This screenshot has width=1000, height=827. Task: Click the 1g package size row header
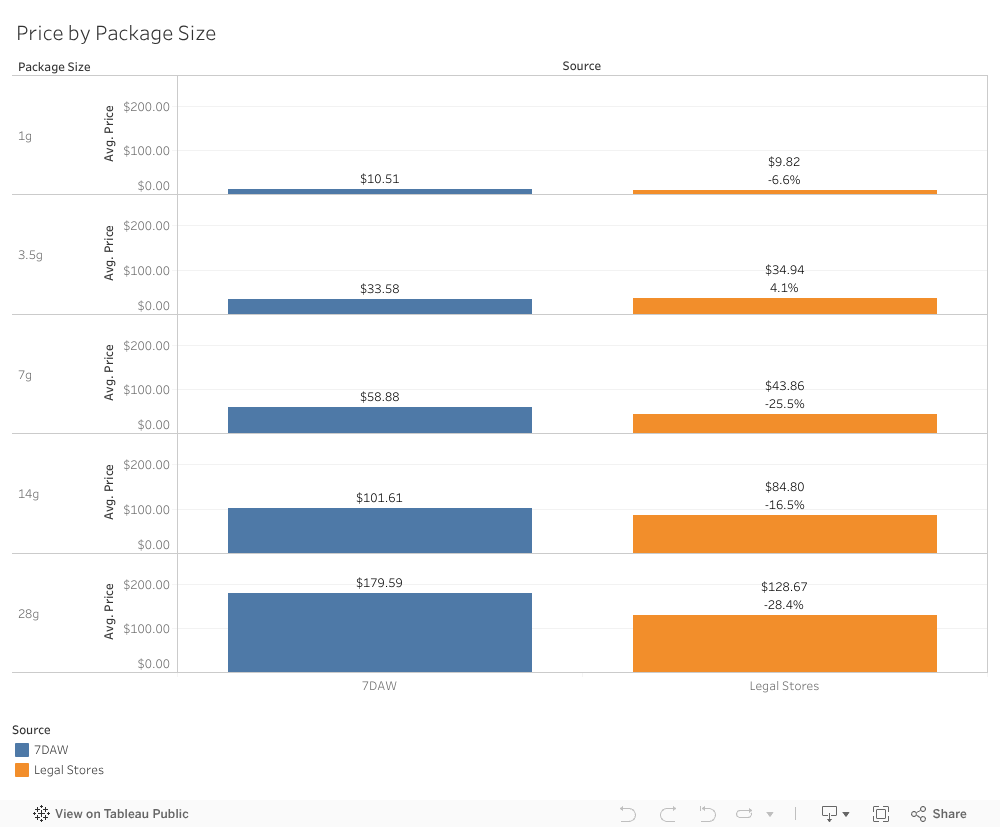coord(25,136)
